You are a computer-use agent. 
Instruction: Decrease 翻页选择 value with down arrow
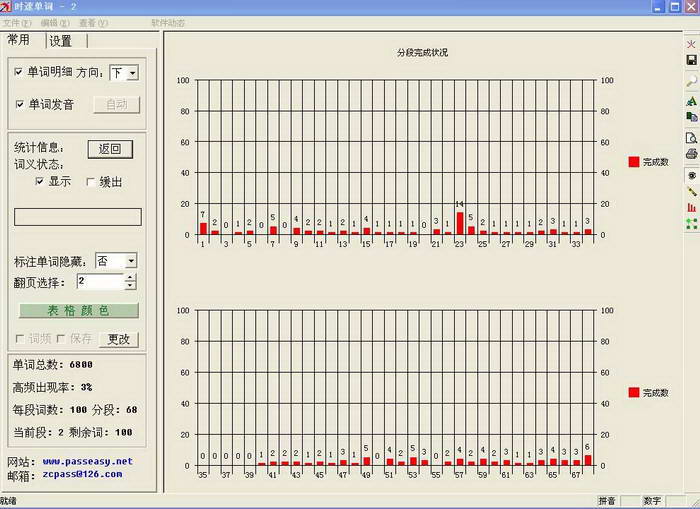pyautogui.click(x=130, y=285)
